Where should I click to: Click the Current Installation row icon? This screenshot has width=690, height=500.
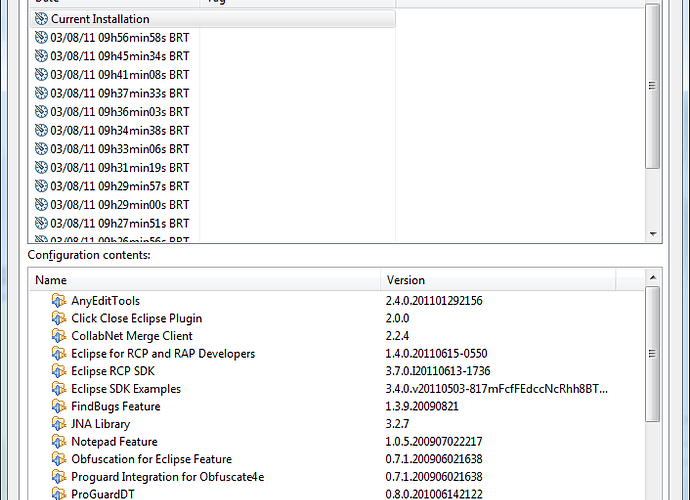pyautogui.click(x=41, y=19)
